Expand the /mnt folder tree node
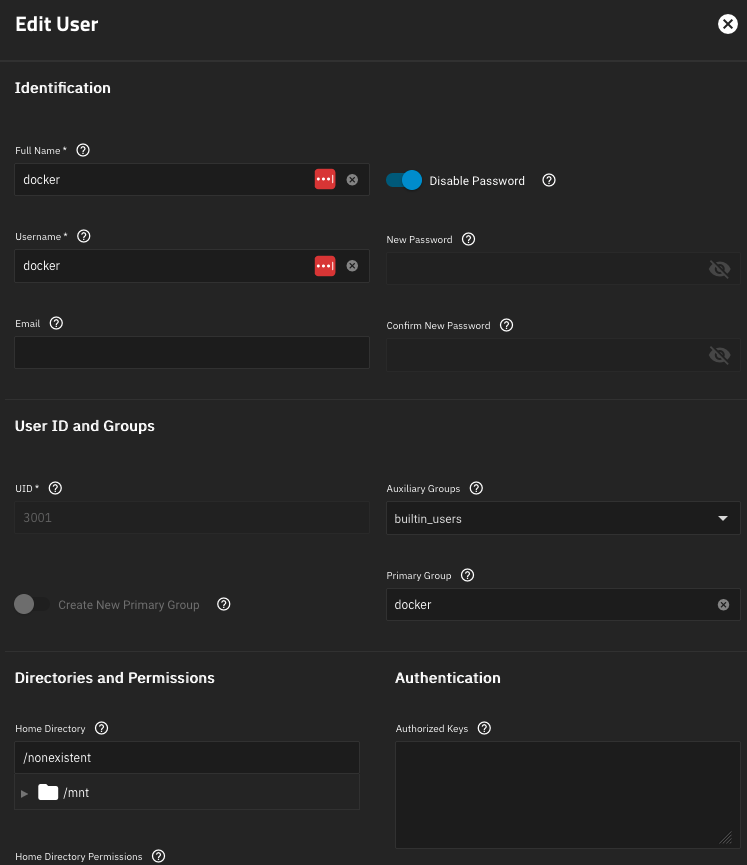This screenshot has height=865, width=747. (25, 793)
